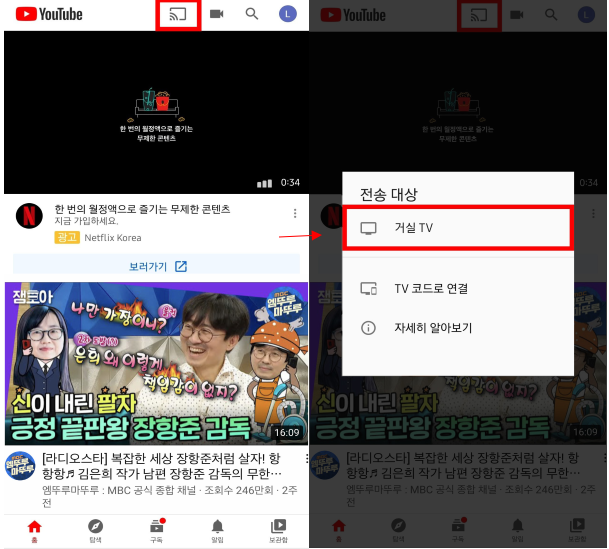Tap the TV monitor icon beside 거실 TV
Viewport: 609px width, 549px height.
[x=368, y=228]
